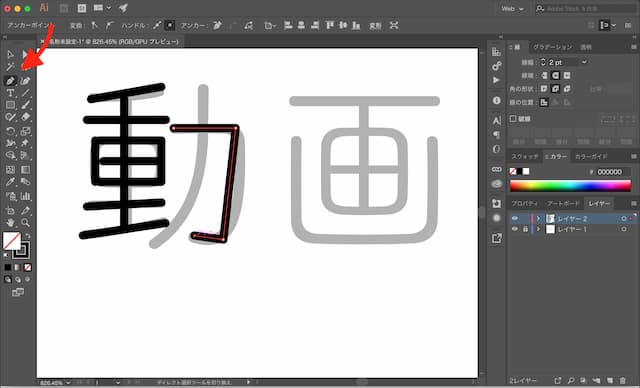The height and width of the screenshot is (388, 640).
Task: Select the Rotate tool
Action: click(10, 131)
